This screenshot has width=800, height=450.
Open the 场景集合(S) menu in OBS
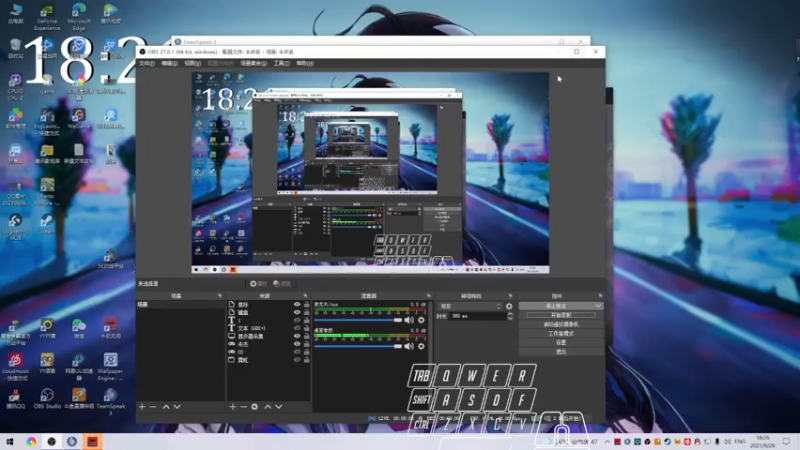coord(254,63)
